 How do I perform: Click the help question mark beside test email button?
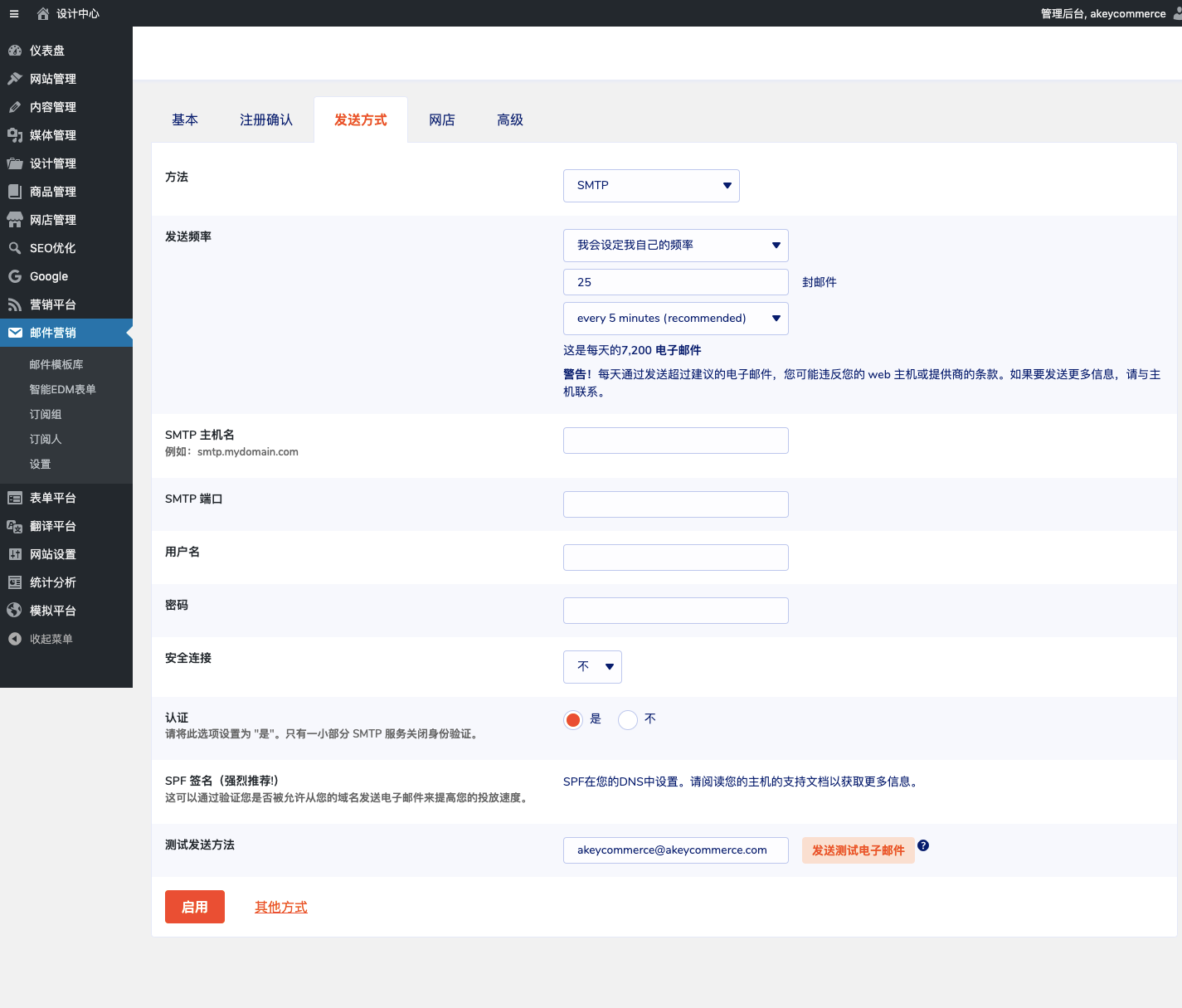click(x=923, y=845)
